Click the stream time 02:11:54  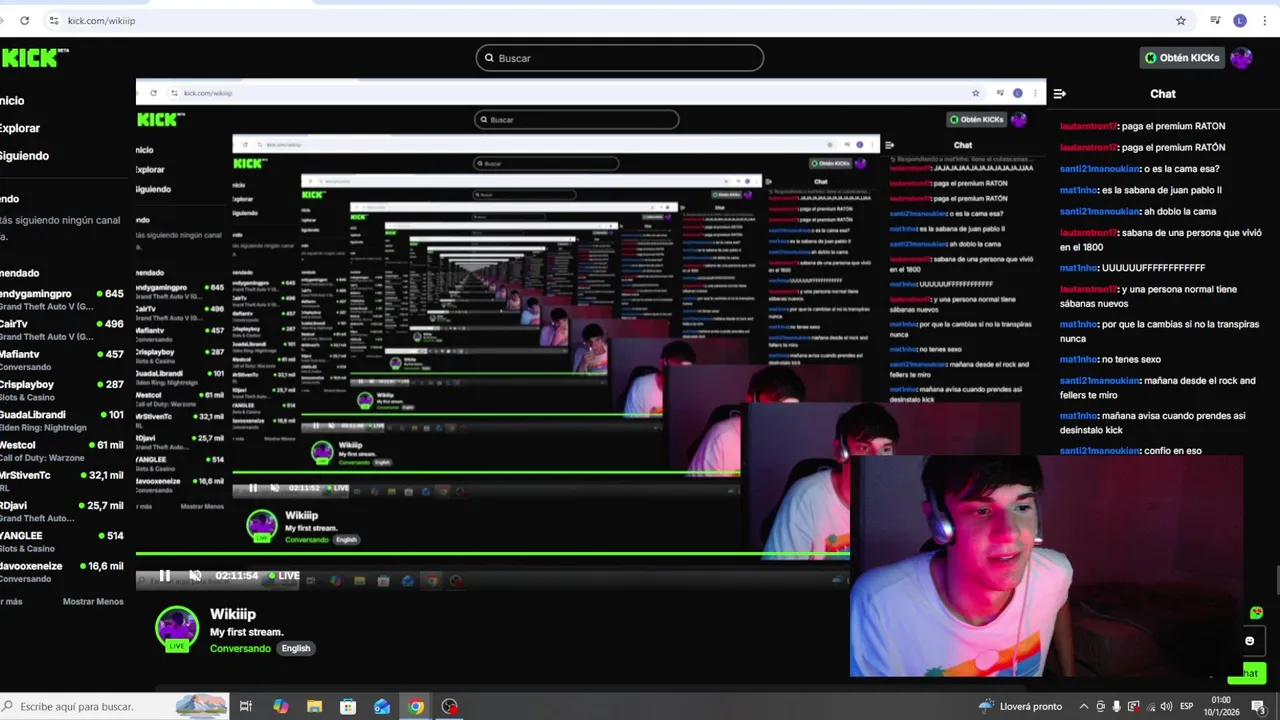point(237,576)
